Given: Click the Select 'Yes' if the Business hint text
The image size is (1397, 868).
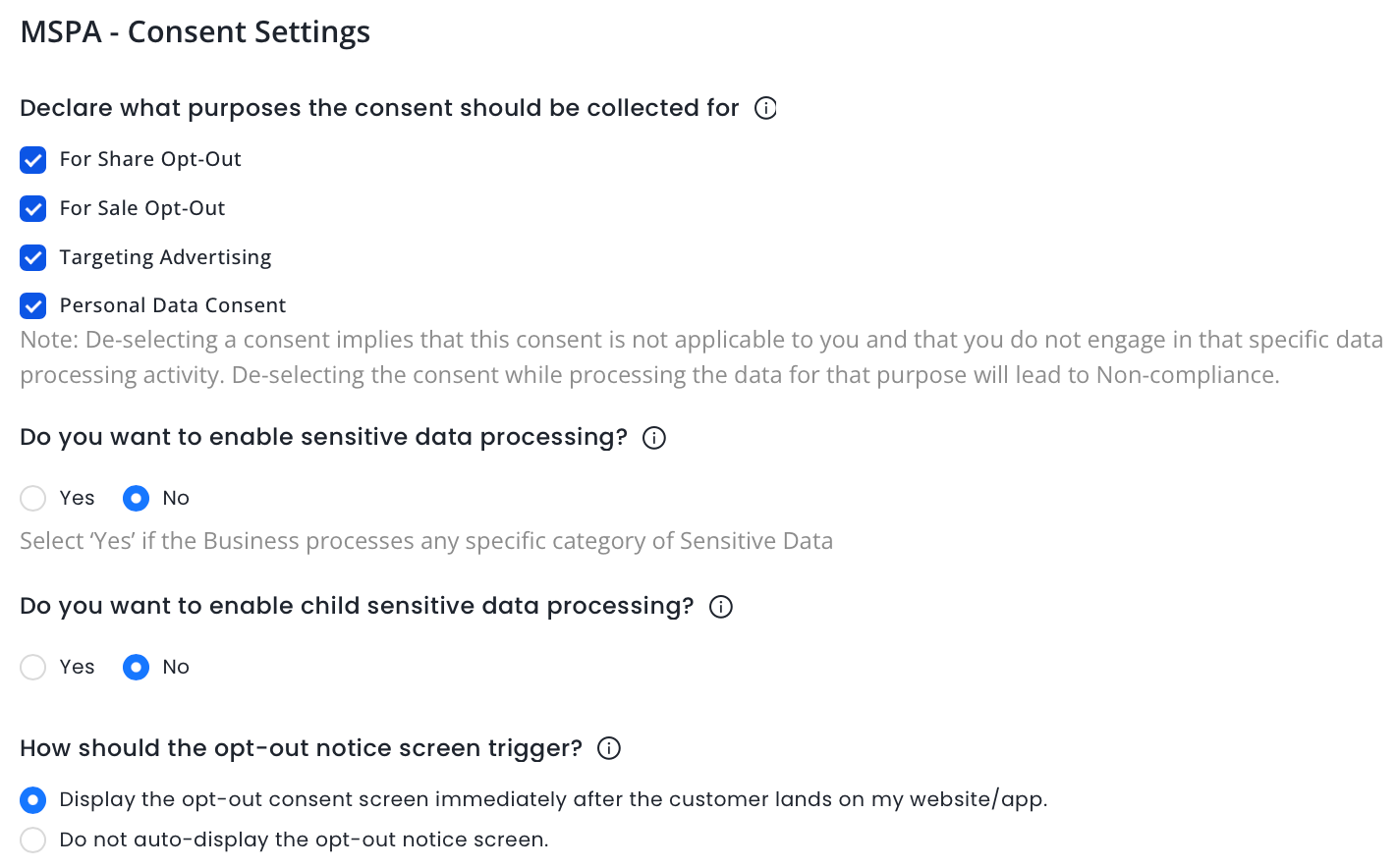Looking at the screenshot, I should point(426,541).
